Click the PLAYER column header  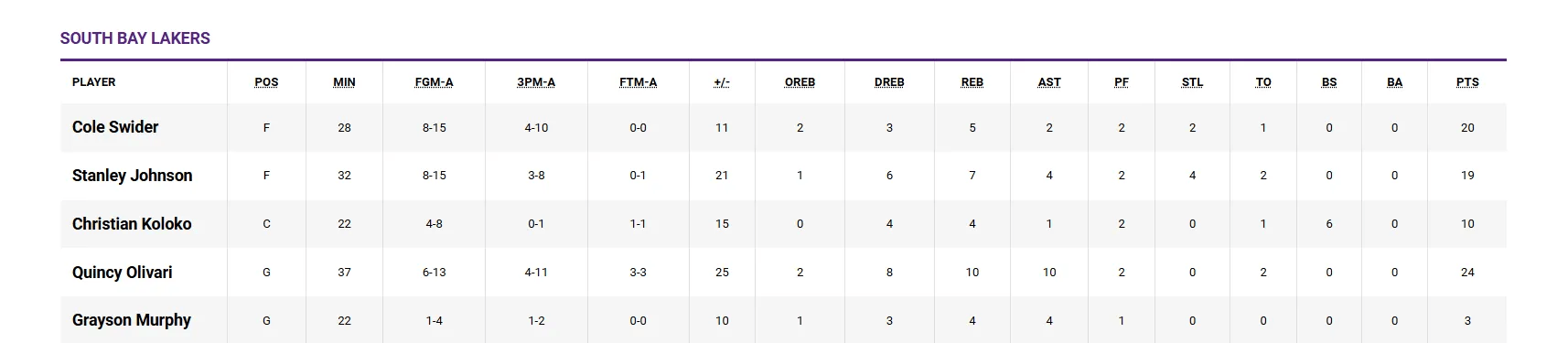(94, 82)
